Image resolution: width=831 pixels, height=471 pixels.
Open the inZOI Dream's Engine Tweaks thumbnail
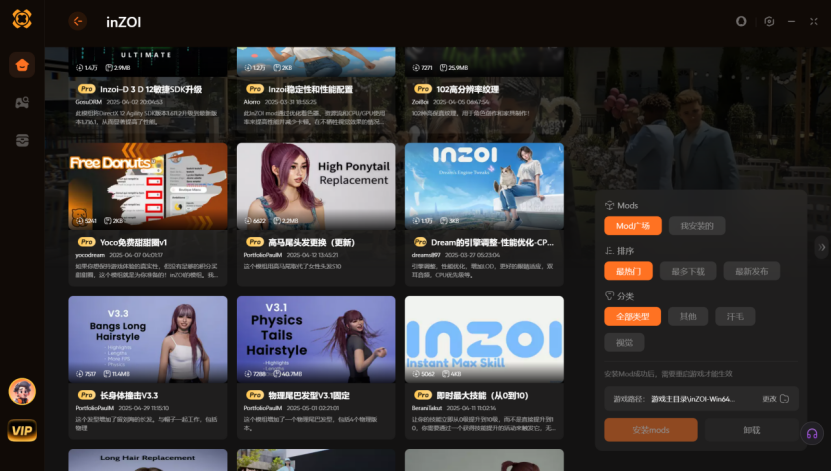click(484, 186)
